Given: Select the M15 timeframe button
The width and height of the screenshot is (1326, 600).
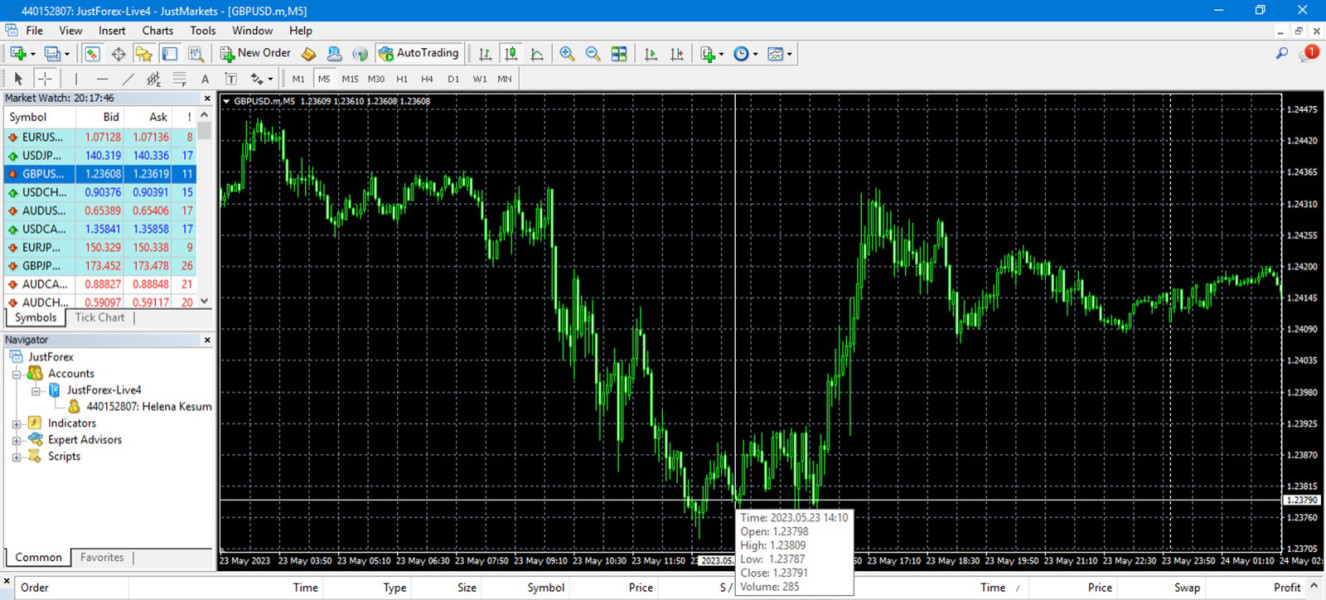Looking at the screenshot, I should click(350, 79).
